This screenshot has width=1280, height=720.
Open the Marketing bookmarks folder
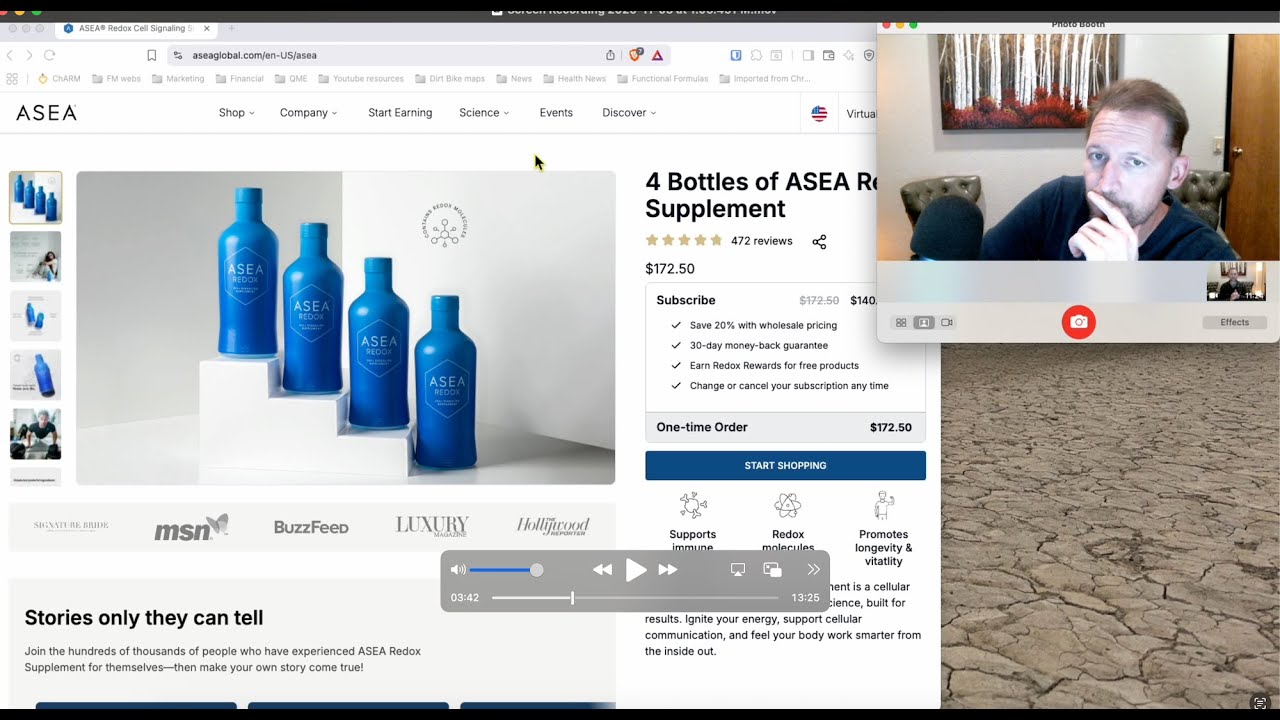point(178,78)
